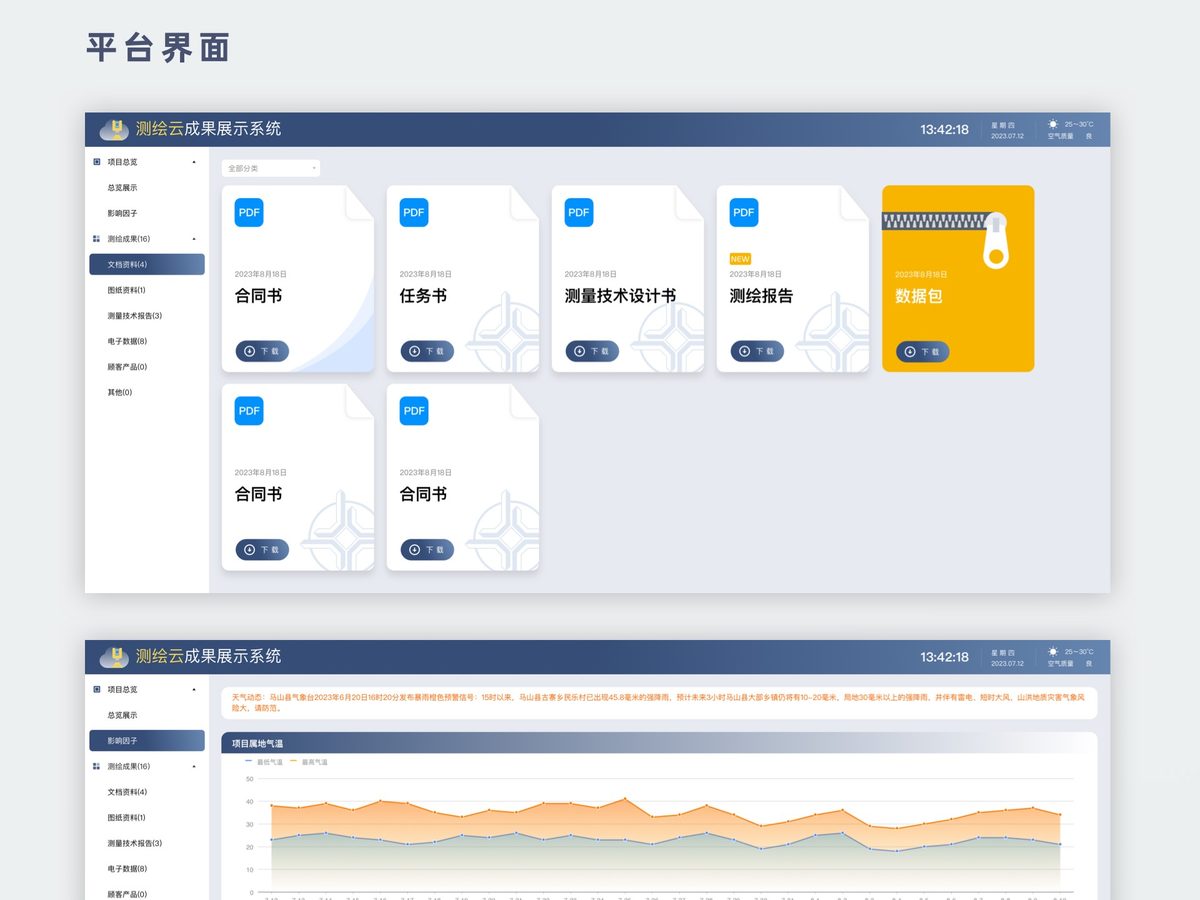Collapse the 测绘成果(16) group arrow in the upper sidebar
Viewport: 1200px width, 900px height.
pyautogui.click(x=194, y=239)
